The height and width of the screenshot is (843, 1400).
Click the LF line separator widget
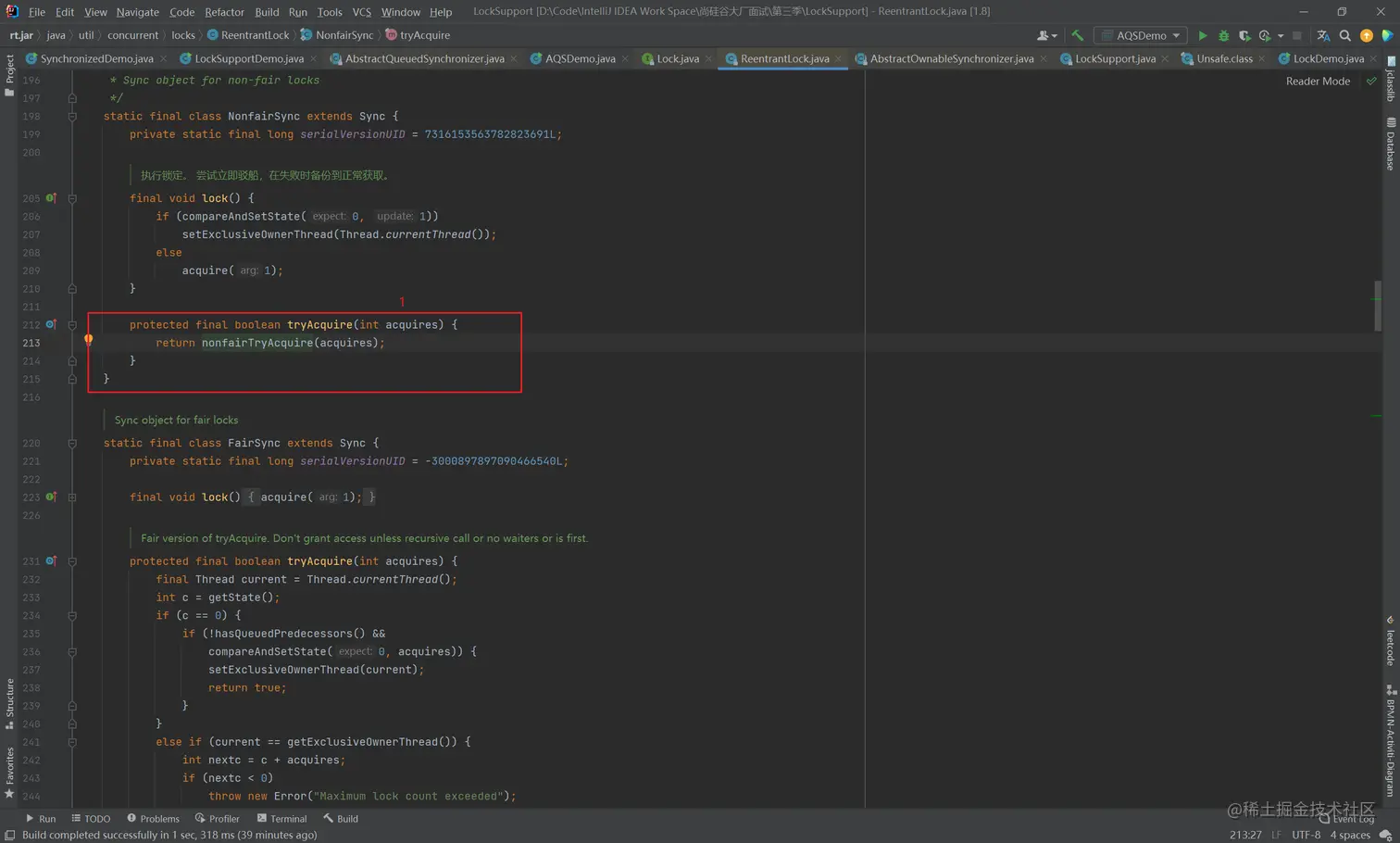pyautogui.click(x=1276, y=835)
